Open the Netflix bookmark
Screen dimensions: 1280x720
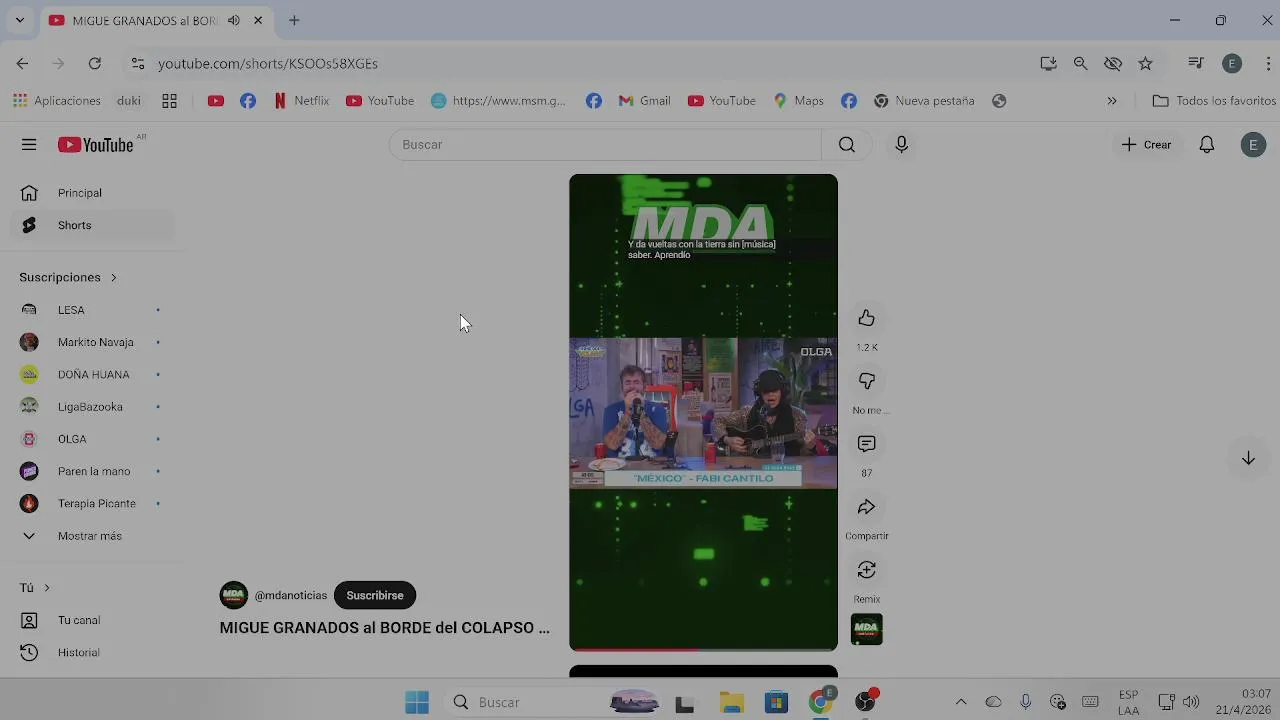301,101
